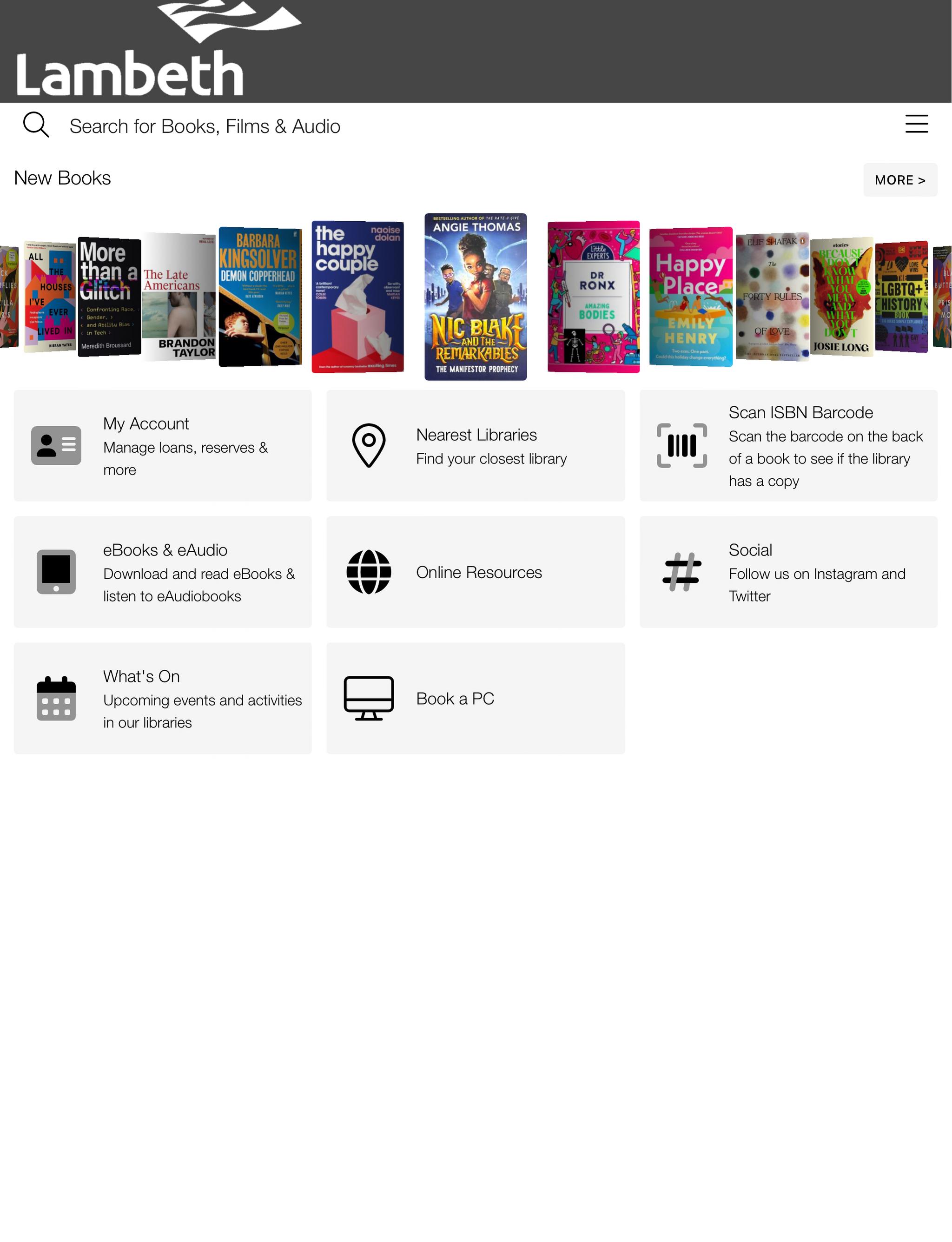Screen dimensions: 952x1242
Task: Open eBooks & eAudio tablet icon
Action: [56, 572]
